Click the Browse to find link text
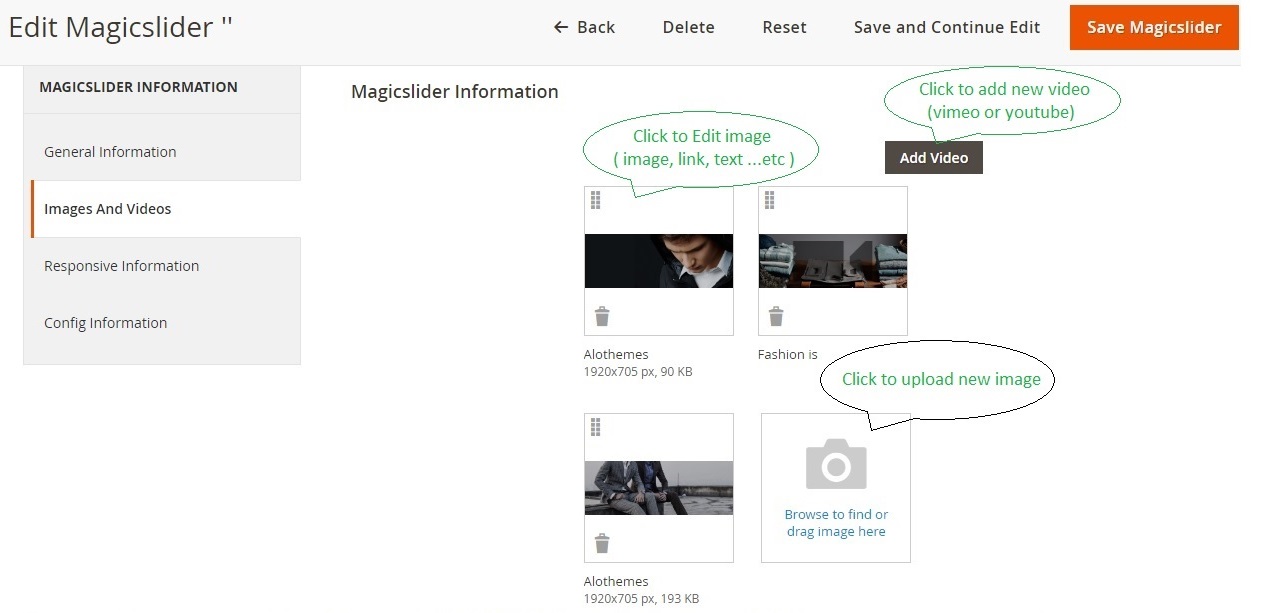Viewport: 1261px width, 613px height. point(836,515)
